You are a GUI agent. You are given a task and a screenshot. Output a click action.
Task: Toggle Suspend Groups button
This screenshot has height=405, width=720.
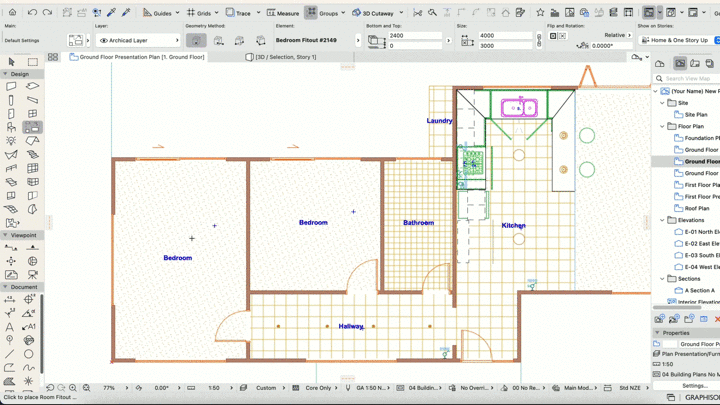(311, 13)
